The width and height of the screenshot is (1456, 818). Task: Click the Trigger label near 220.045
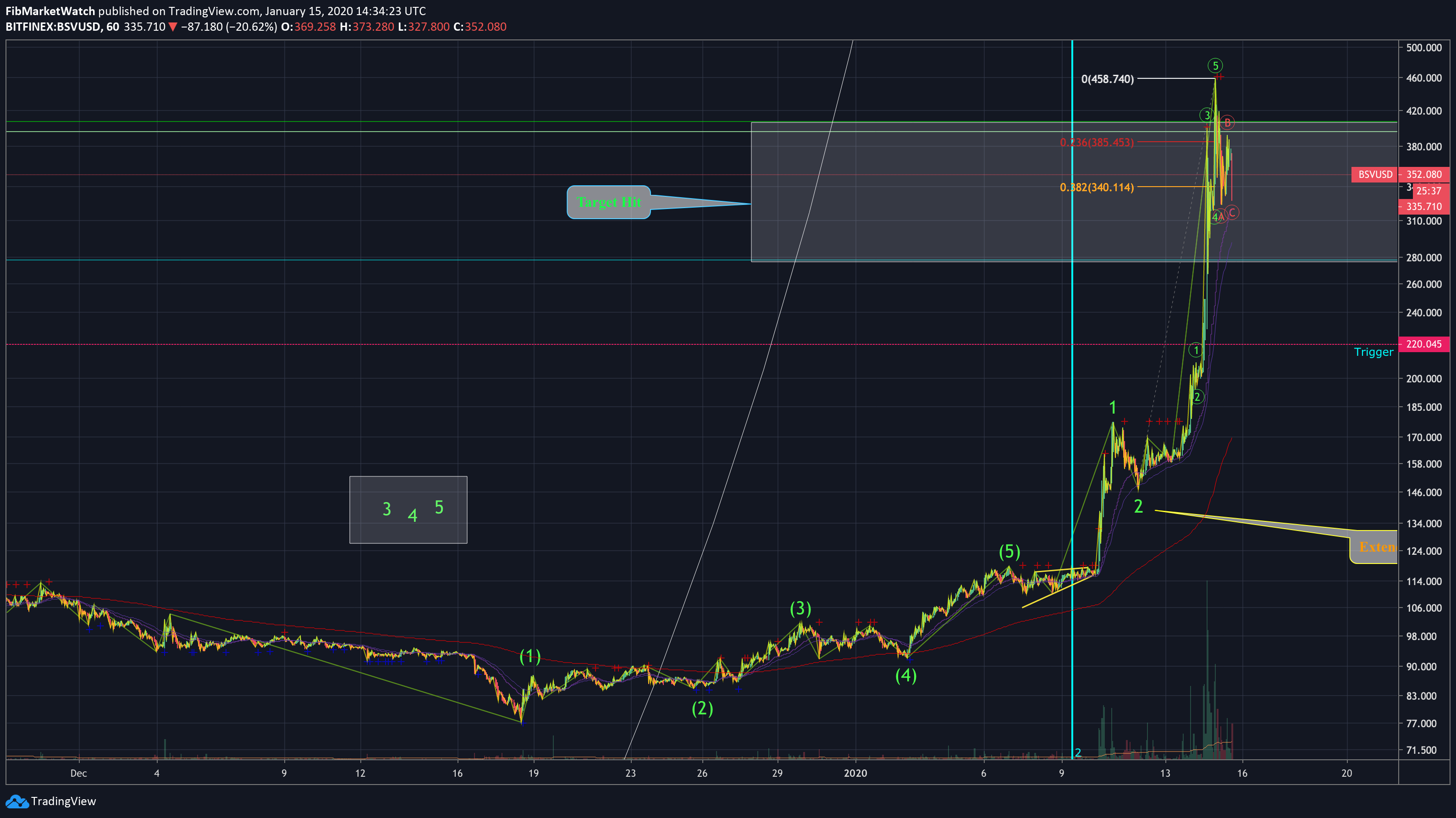pyautogui.click(x=1373, y=352)
